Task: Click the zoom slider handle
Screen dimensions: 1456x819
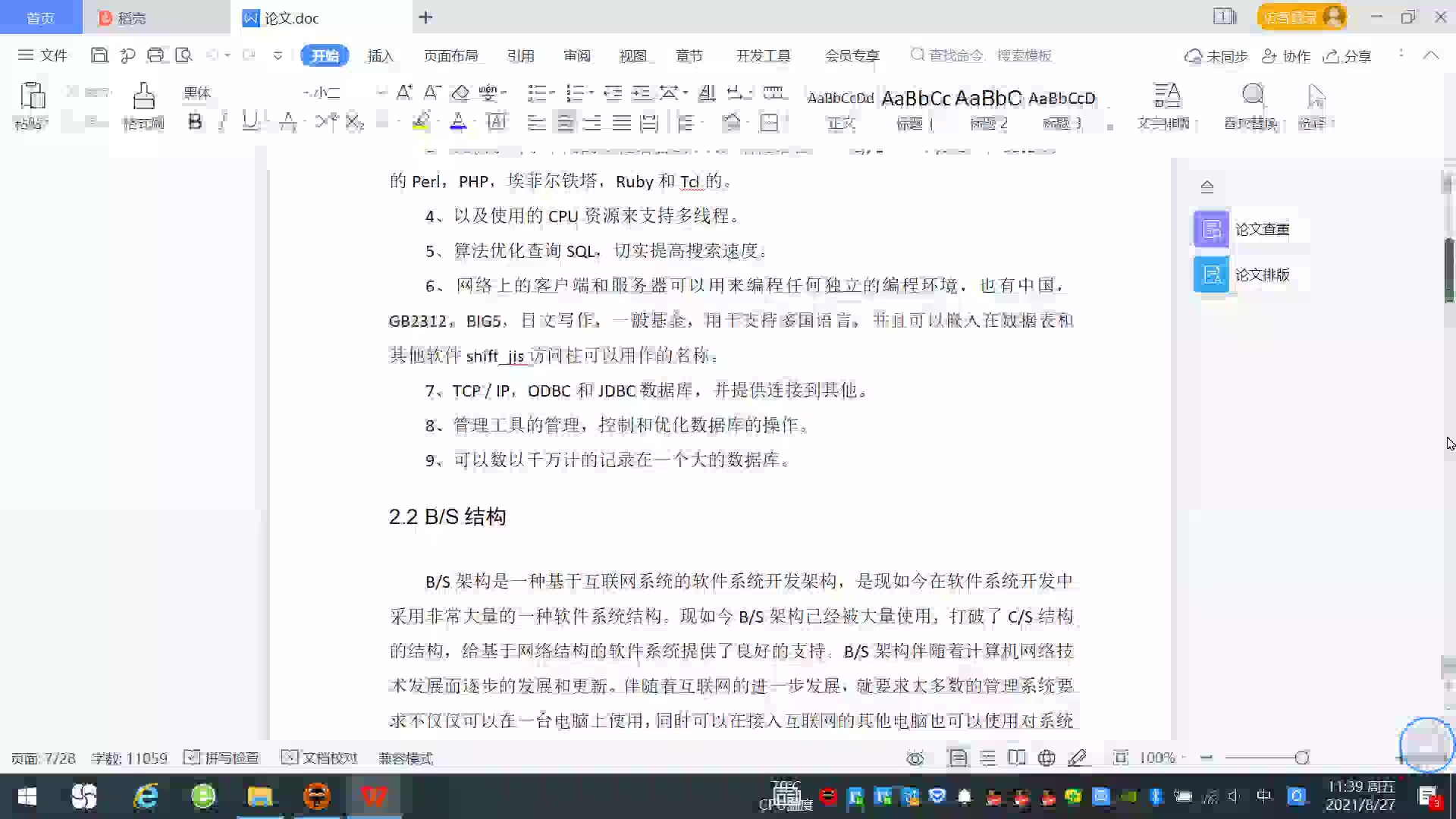Action: (1302, 758)
